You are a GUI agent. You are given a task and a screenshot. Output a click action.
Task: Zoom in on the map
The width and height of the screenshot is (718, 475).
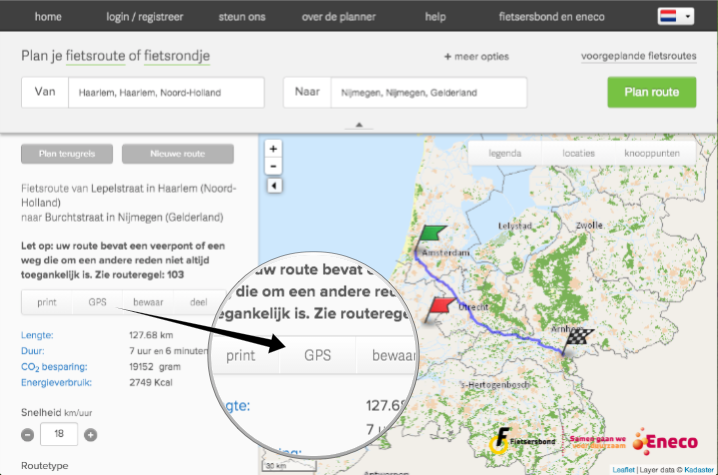(273, 149)
